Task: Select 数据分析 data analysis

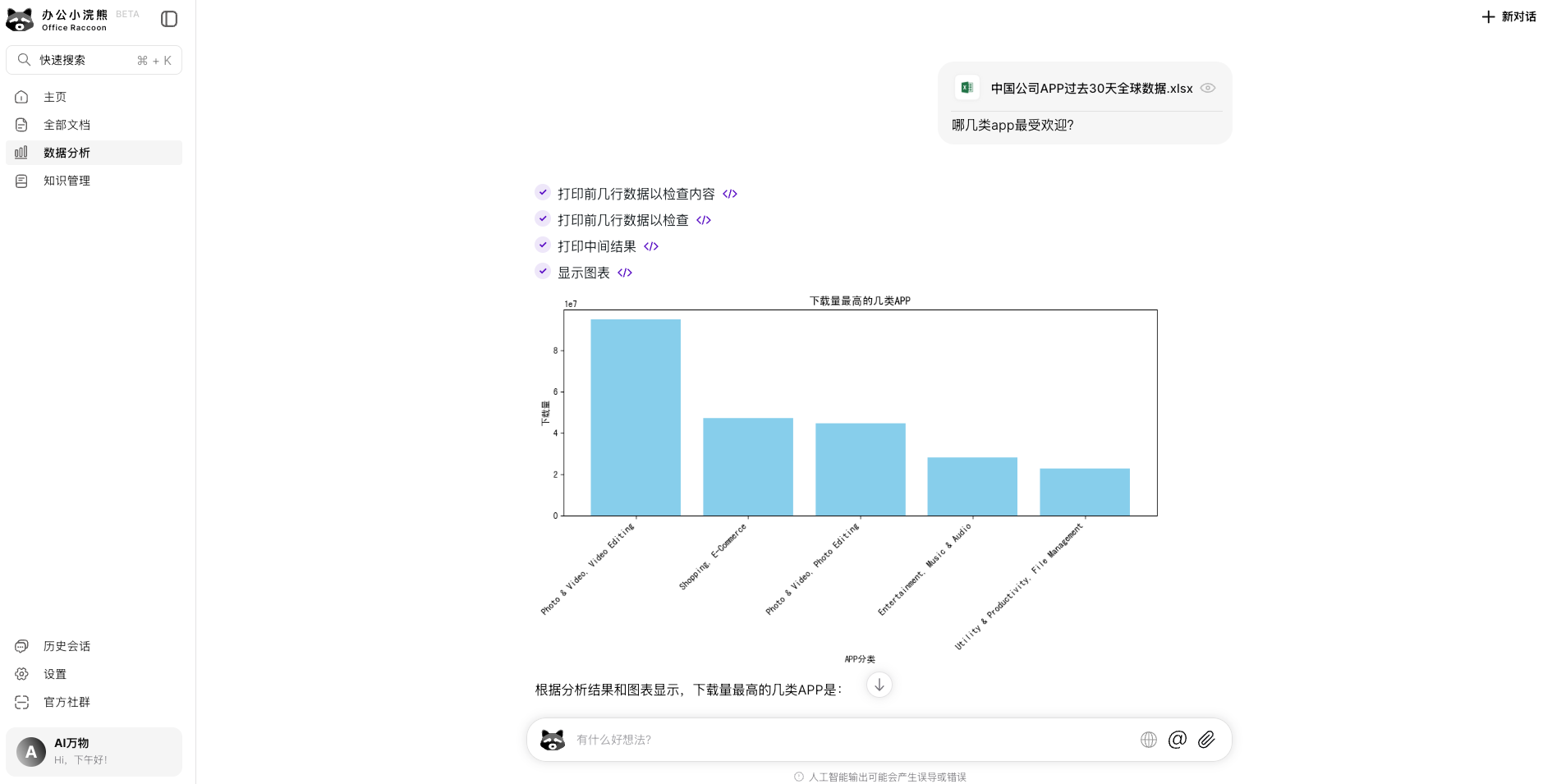Action: [x=94, y=153]
